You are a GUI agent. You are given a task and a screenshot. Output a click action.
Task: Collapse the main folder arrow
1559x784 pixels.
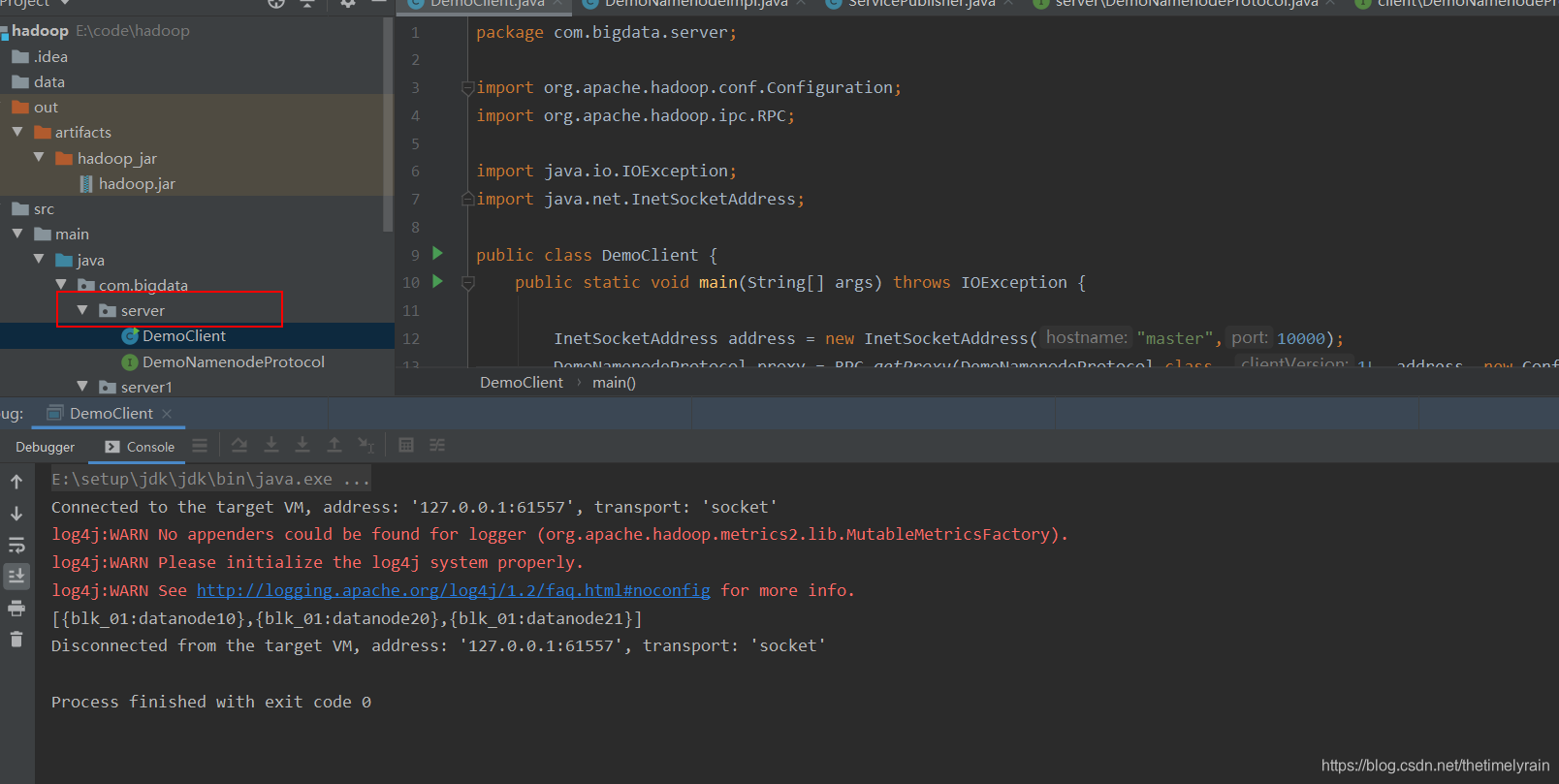tap(17, 234)
